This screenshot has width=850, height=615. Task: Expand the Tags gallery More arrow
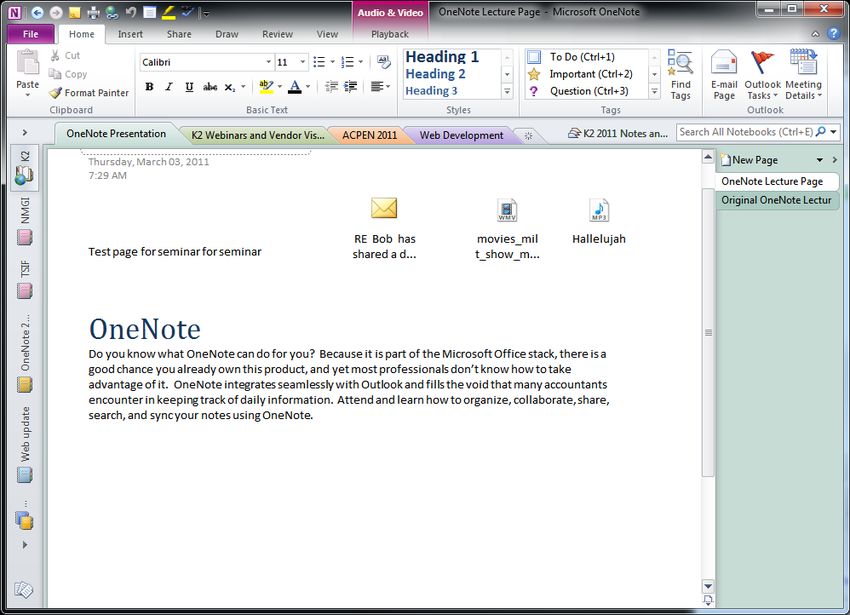click(655, 92)
